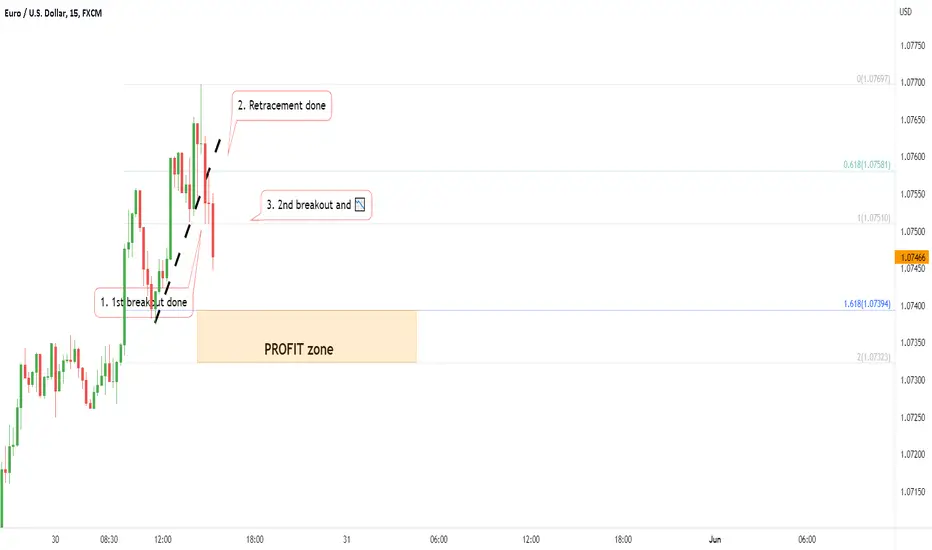
Task: Click the 'Jun' marker on the time axis
Action: pyautogui.click(x=714, y=539)
